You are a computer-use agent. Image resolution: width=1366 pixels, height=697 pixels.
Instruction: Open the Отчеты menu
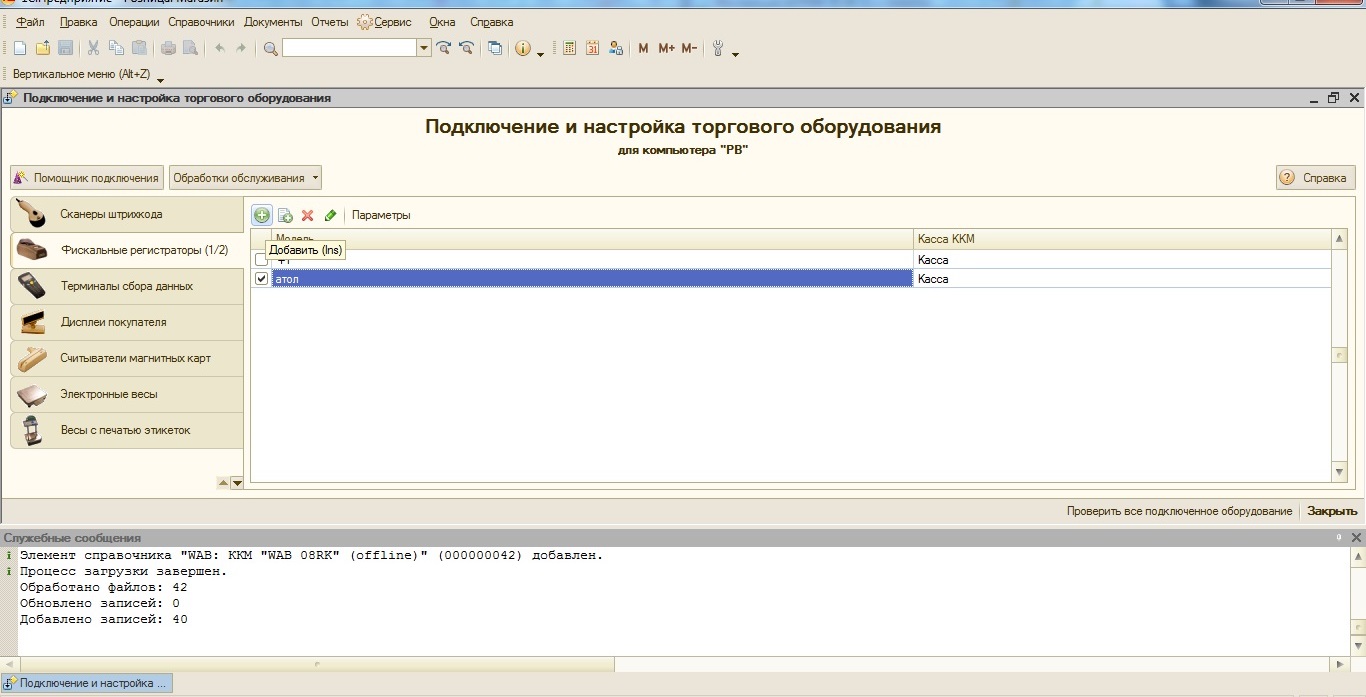click(x=329, y=22)
